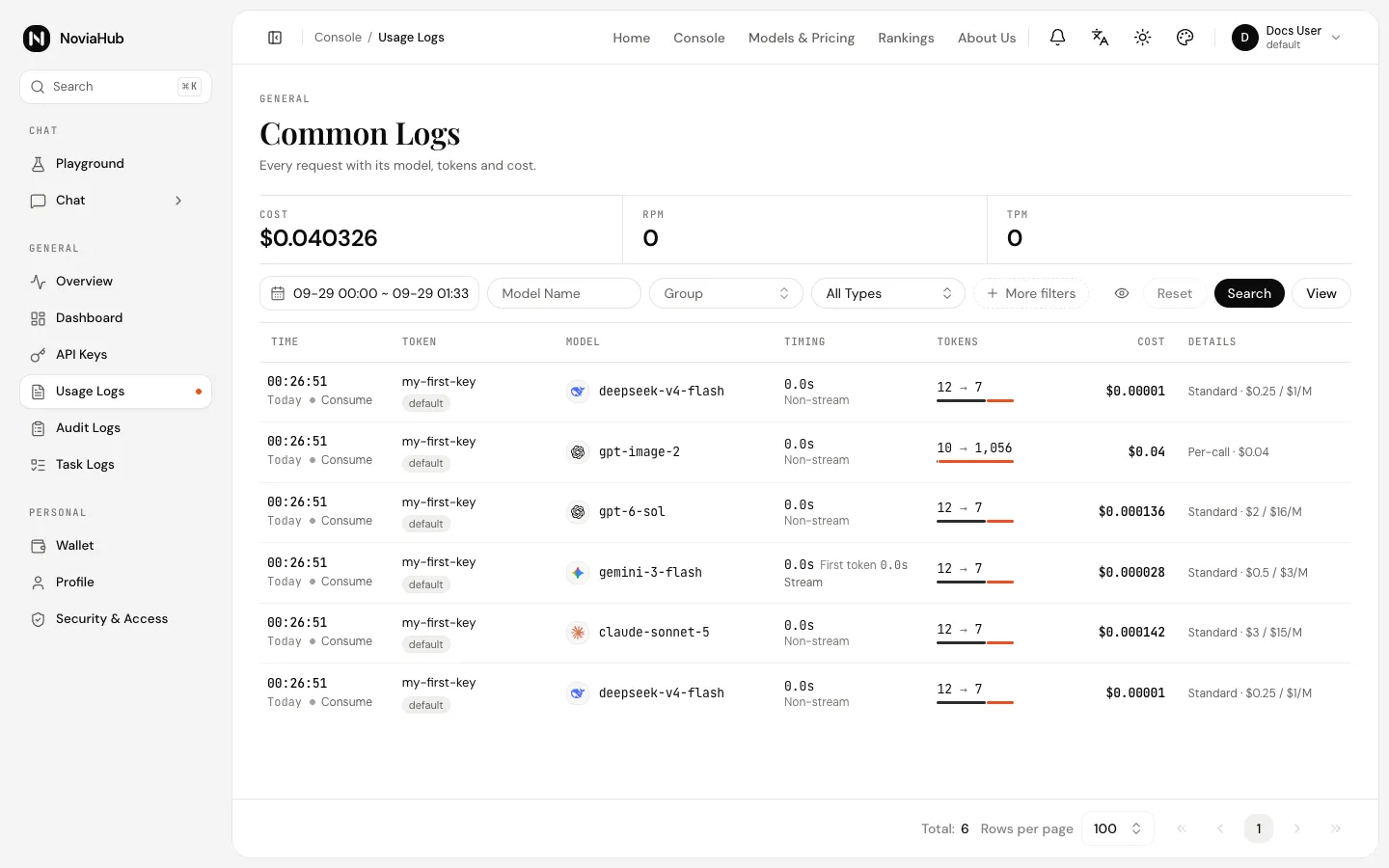This screenshot has width=1389, height=868.
Task: Toggle the eye visibility button in filters
Action: click(1122, 293)
